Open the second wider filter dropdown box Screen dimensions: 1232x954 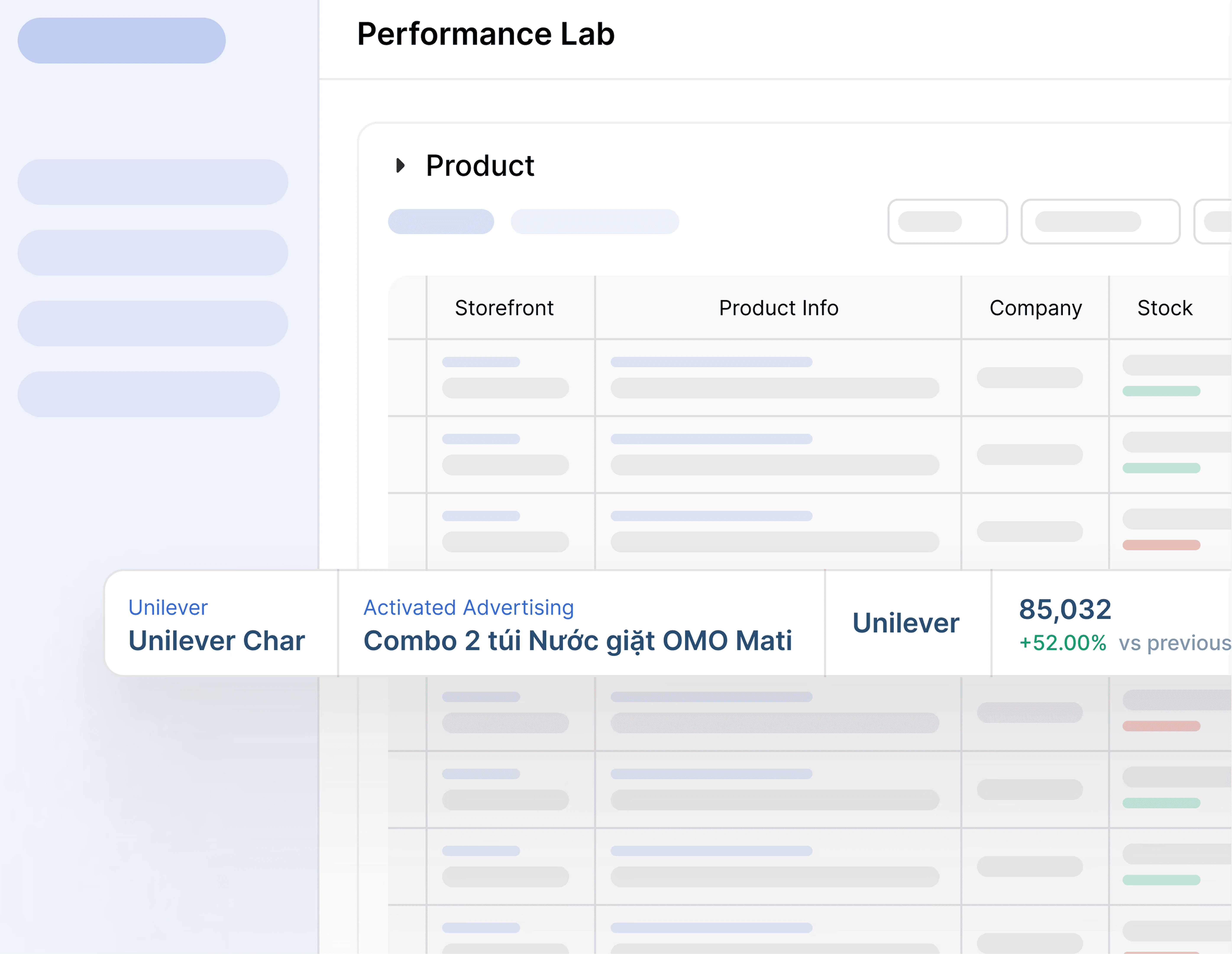coord(1100,222)
